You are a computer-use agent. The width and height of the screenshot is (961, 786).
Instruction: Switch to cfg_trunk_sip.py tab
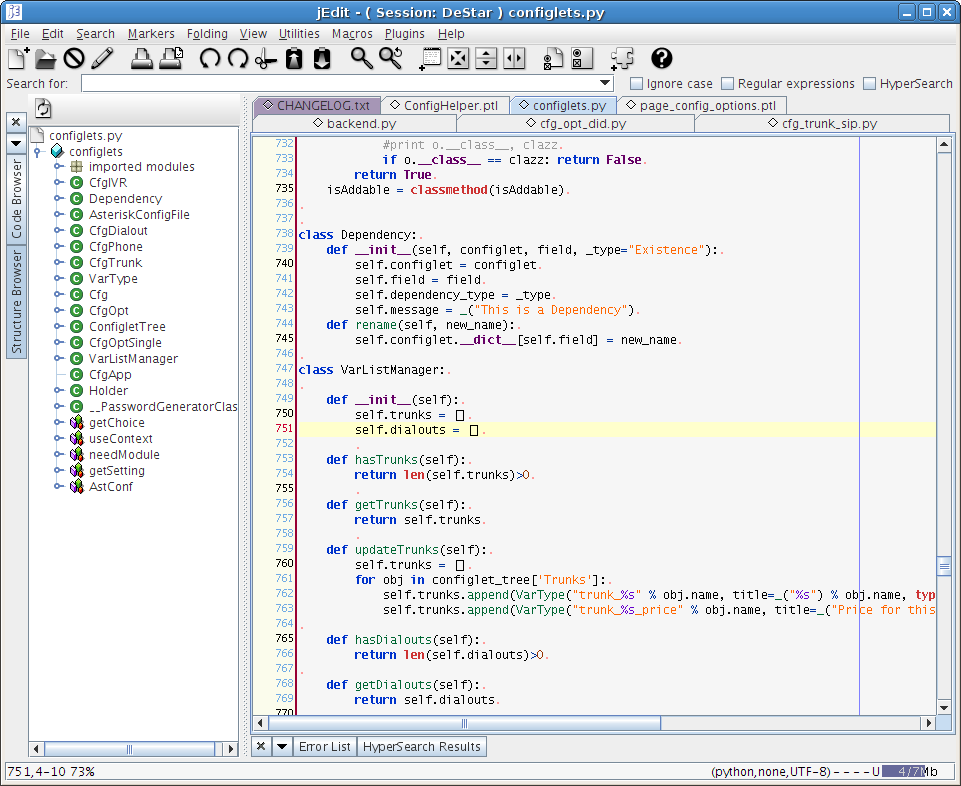coord(822,123)
